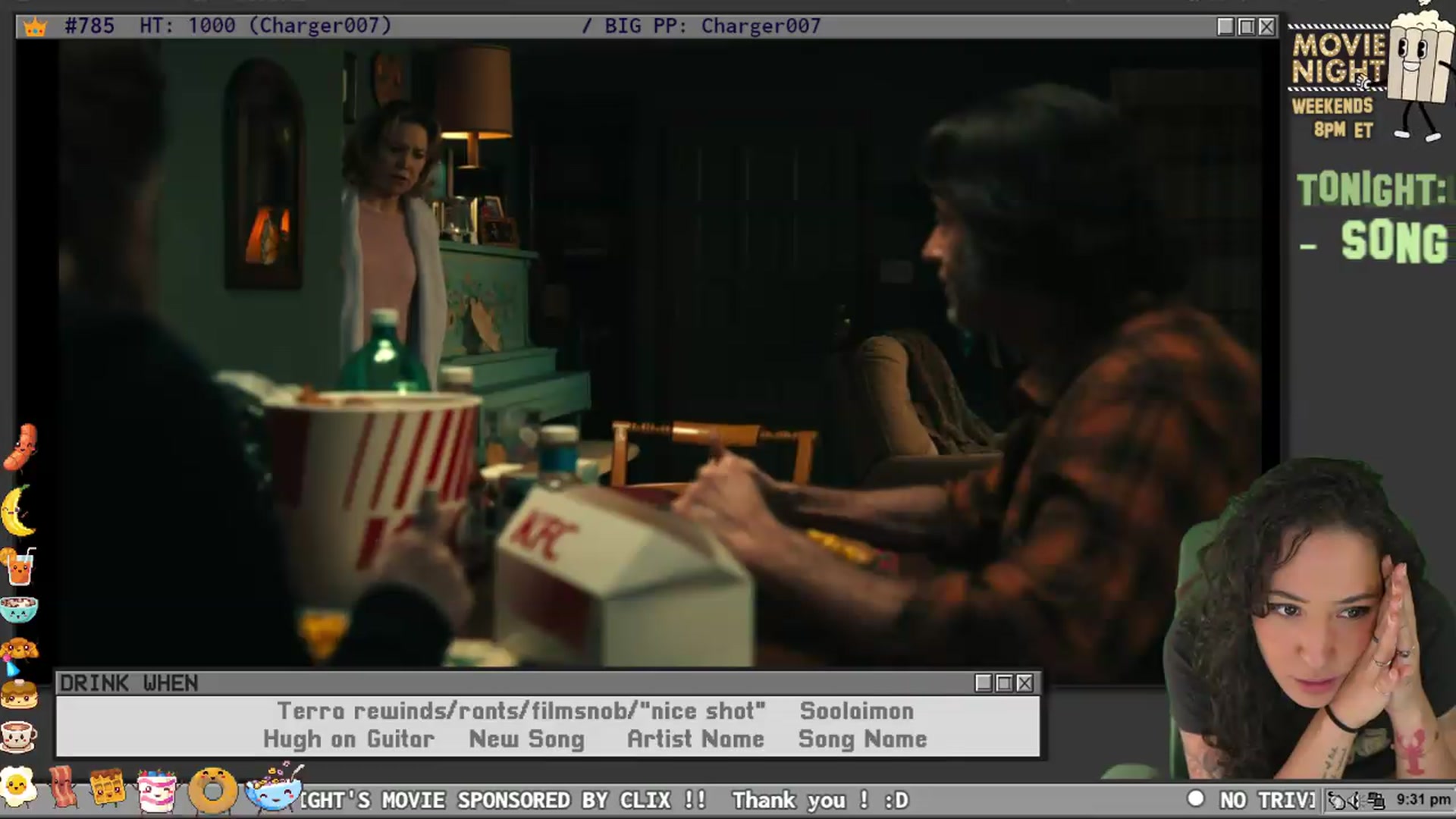Click the crown icon in the title bar
The height and width of the screenshot is (819, 1456).
(x=35, y=27)
